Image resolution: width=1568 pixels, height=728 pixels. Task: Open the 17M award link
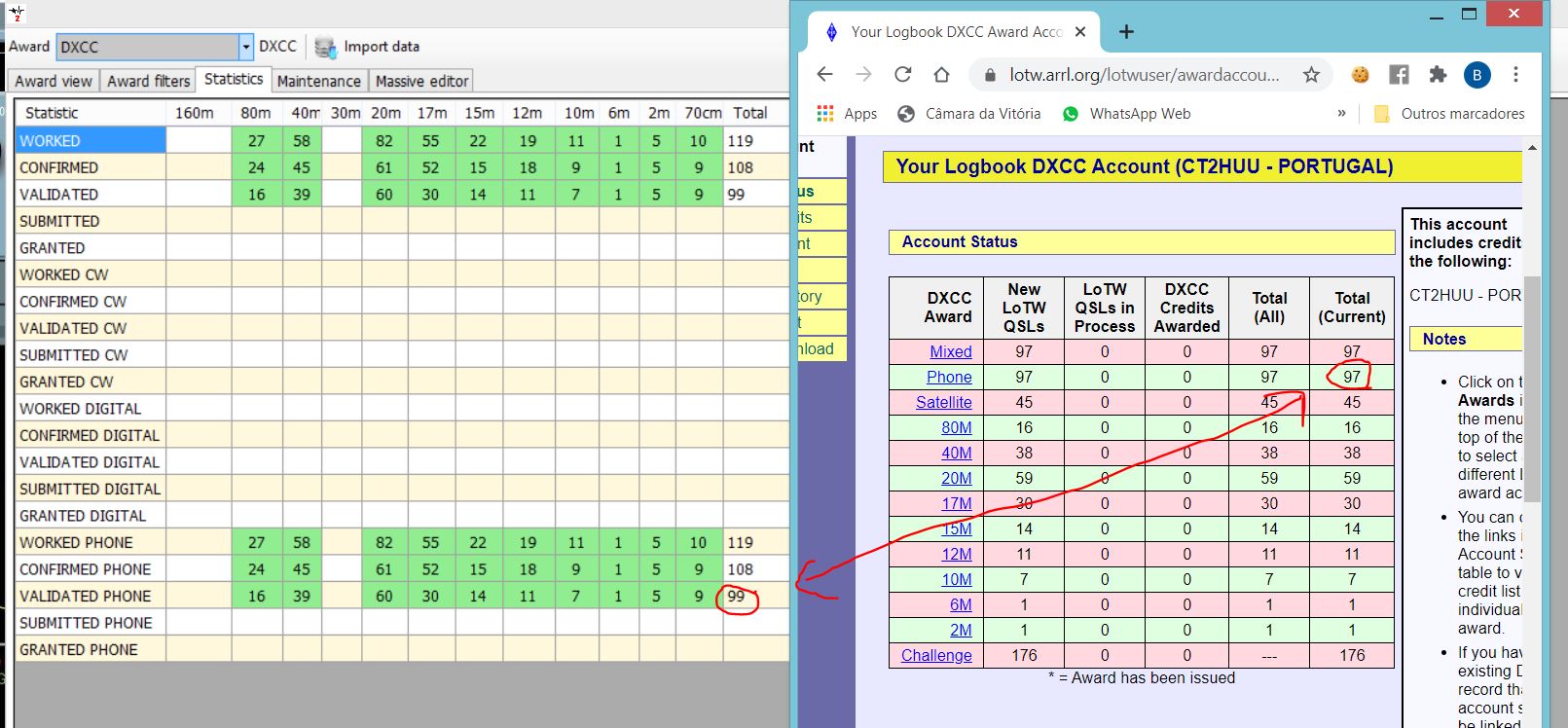(957, 503)
